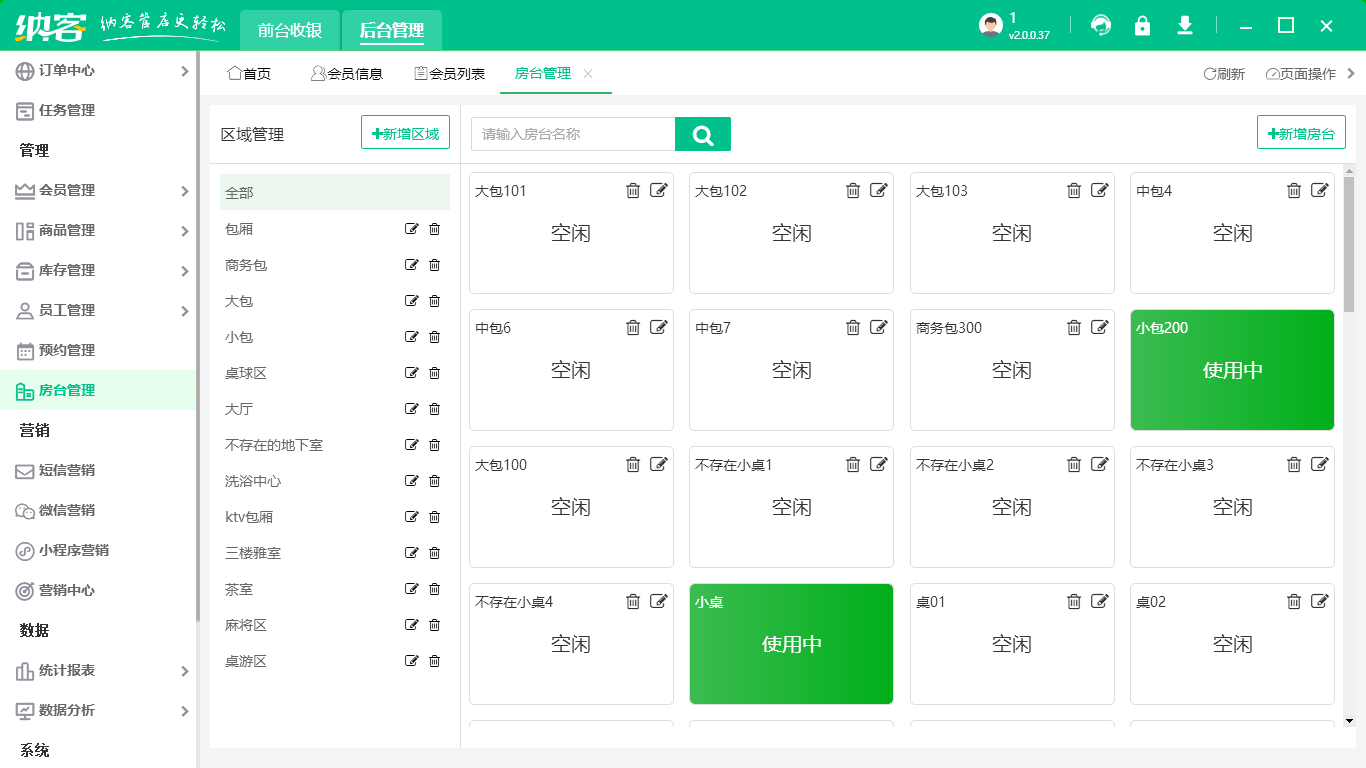Image resolution: width=1366 pixels, height=768 pixels.
Task: Open the customer service headset icon
Action: (x=1101, y=26)
